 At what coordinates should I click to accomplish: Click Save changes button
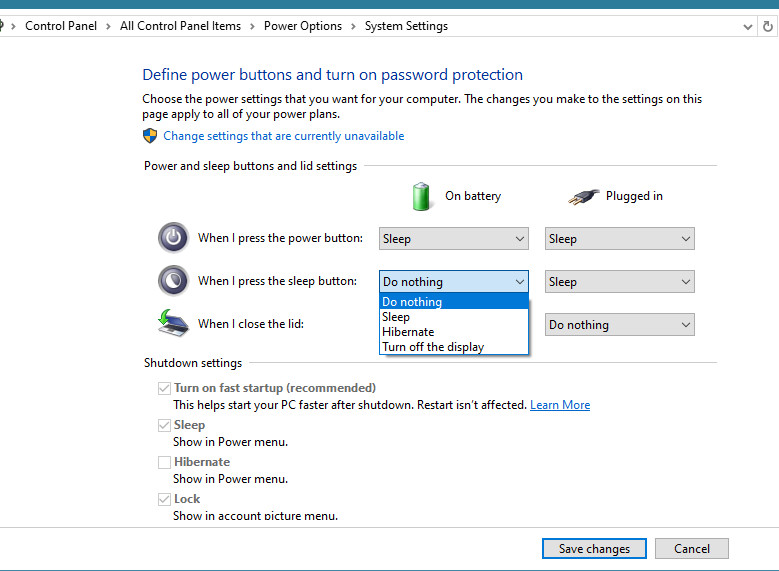point(594,549)
